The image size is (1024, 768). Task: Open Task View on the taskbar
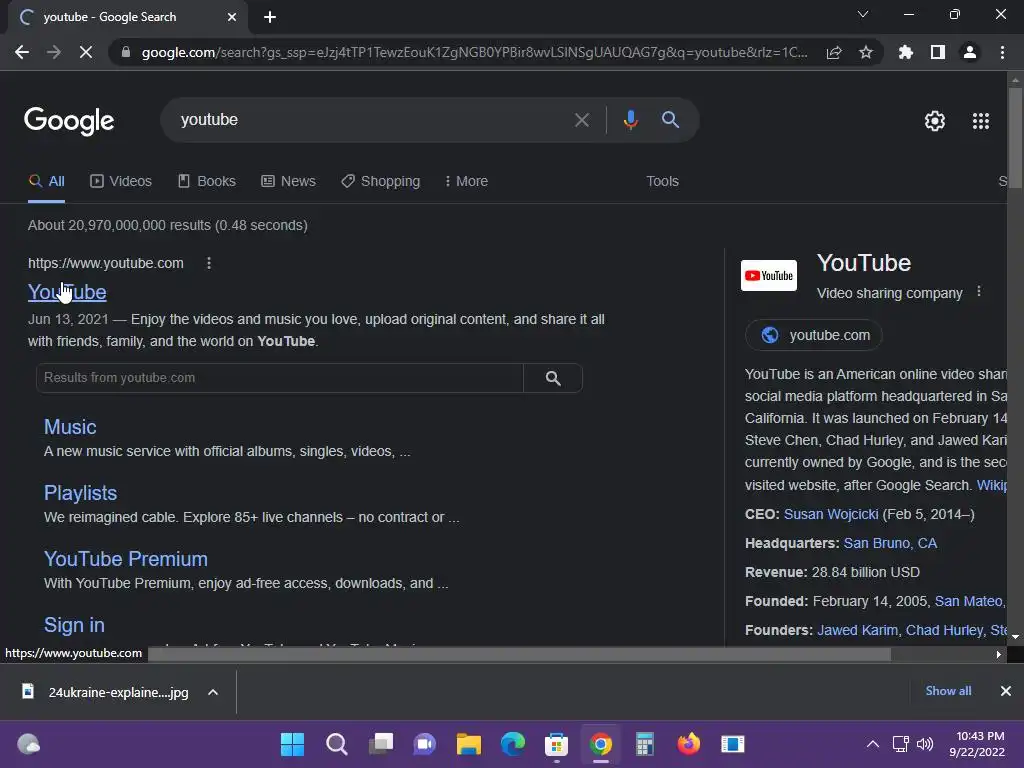tap(381, 744)
